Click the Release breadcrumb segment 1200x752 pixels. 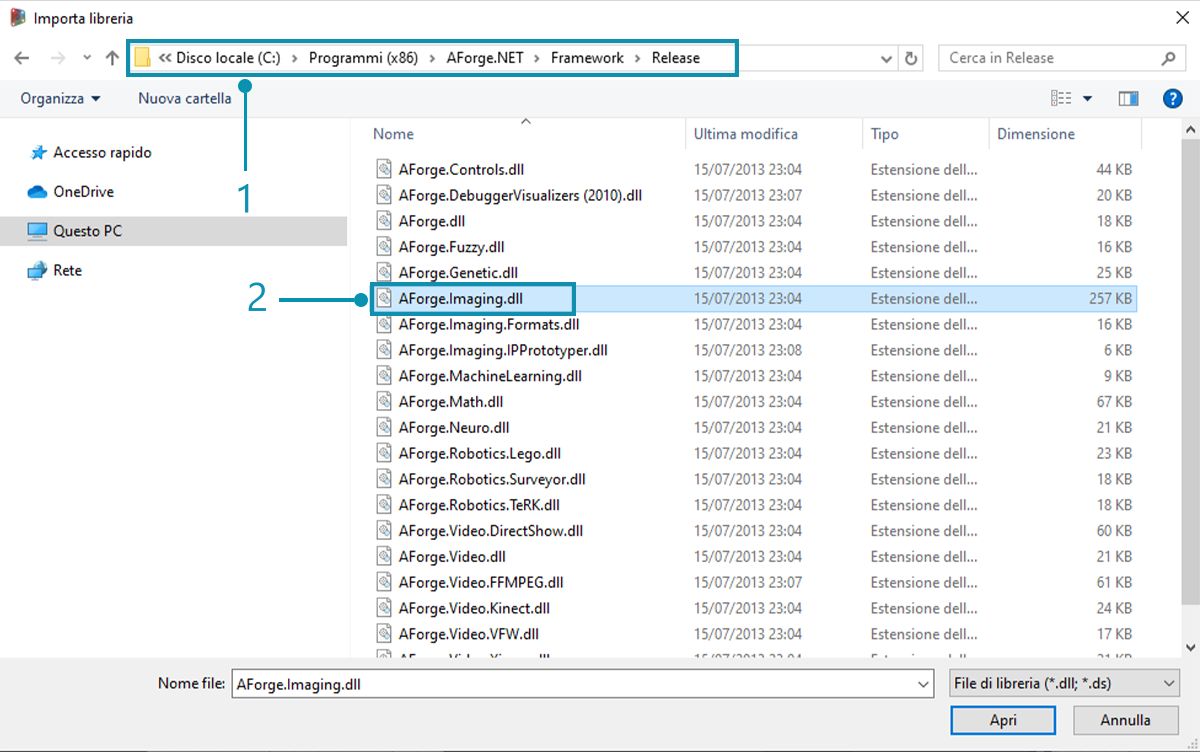(676, 58)
